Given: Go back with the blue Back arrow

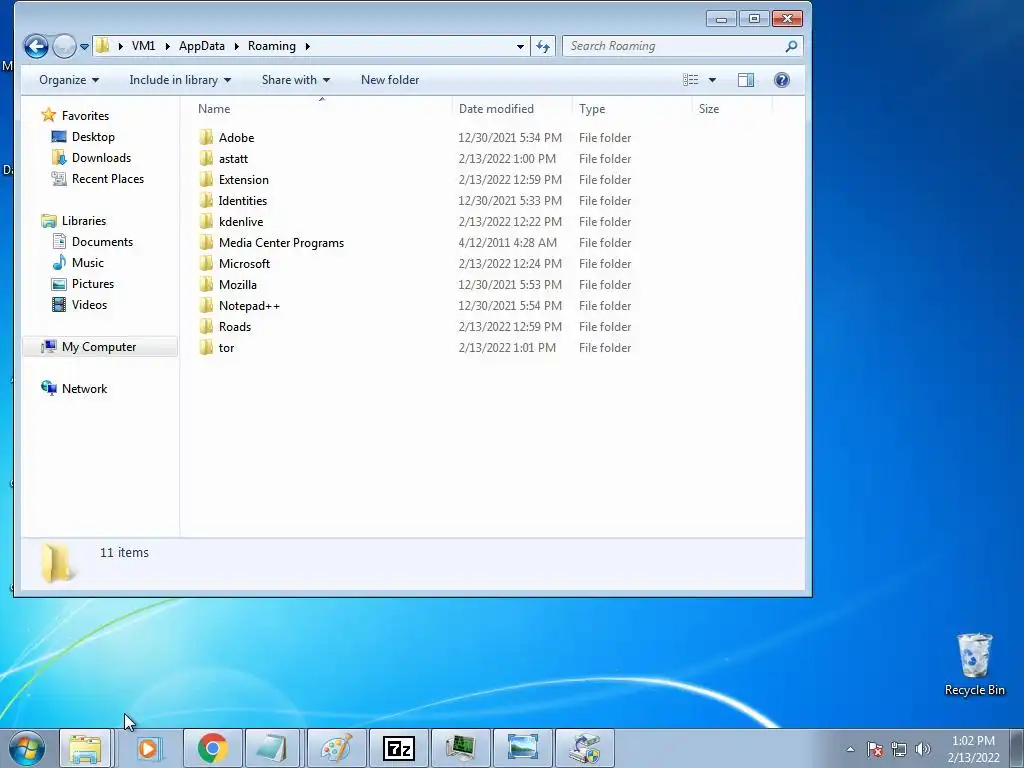Looking at the screenshot, I should [36, 46].
